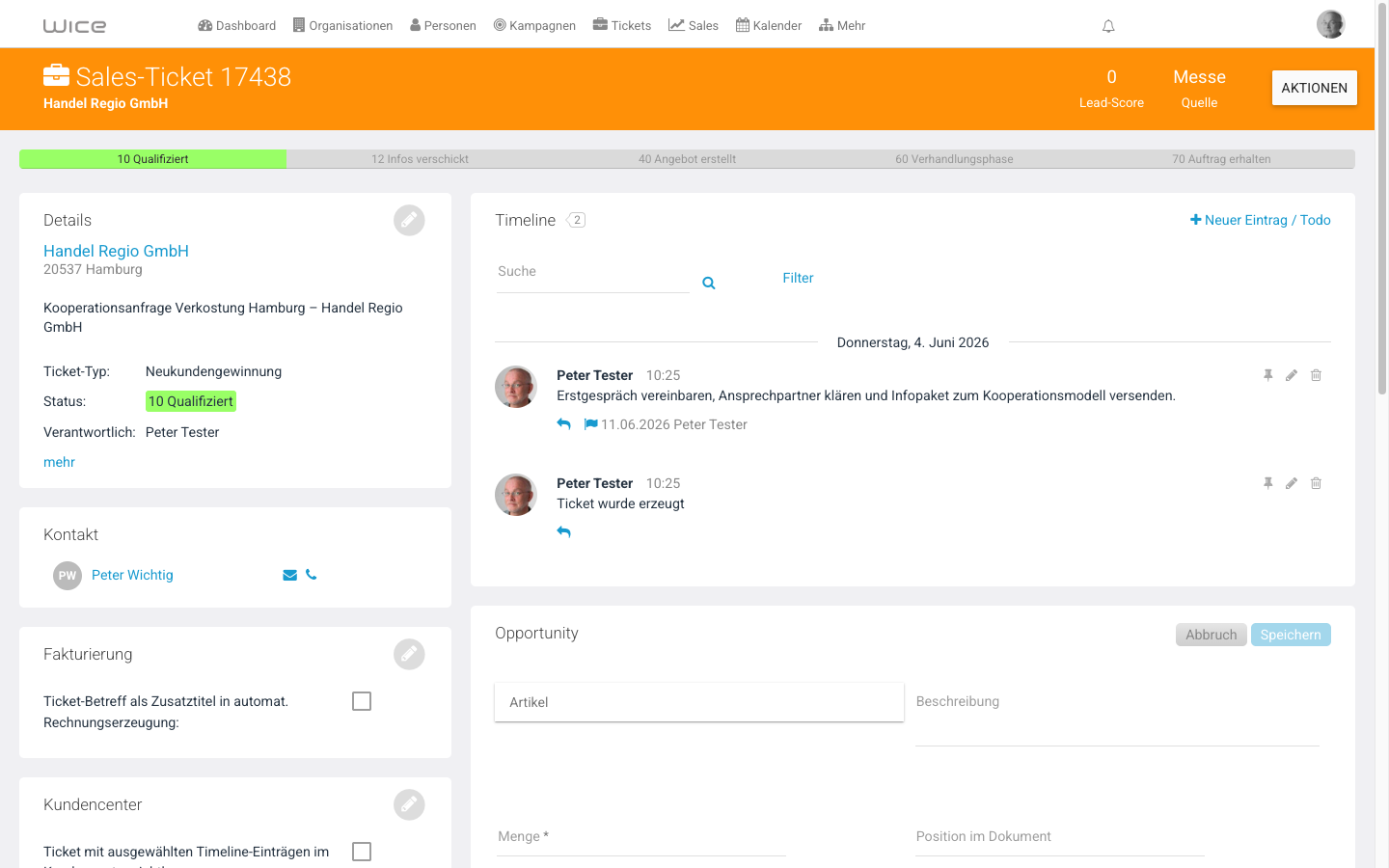Open Organisationen menu item
The width and height of the screenshot is (1389, 868).
342,26
